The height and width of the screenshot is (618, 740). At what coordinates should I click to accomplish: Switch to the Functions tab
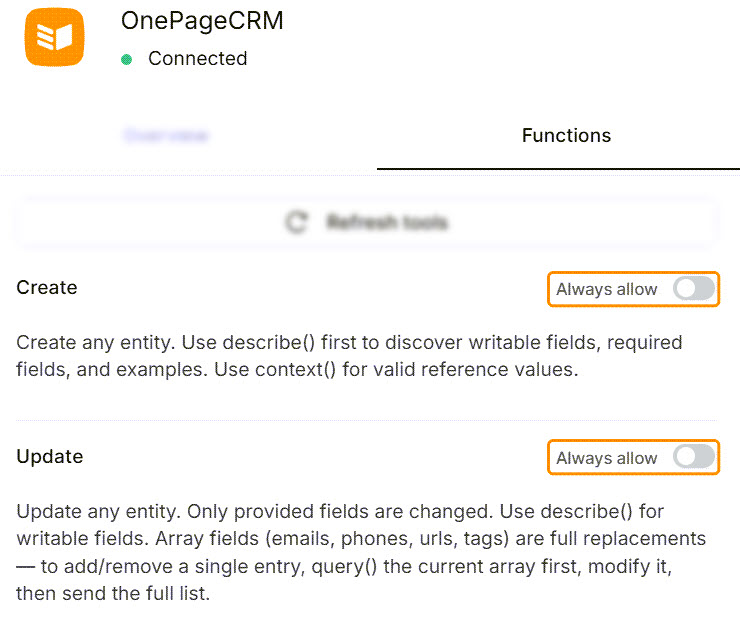[566, 135]
